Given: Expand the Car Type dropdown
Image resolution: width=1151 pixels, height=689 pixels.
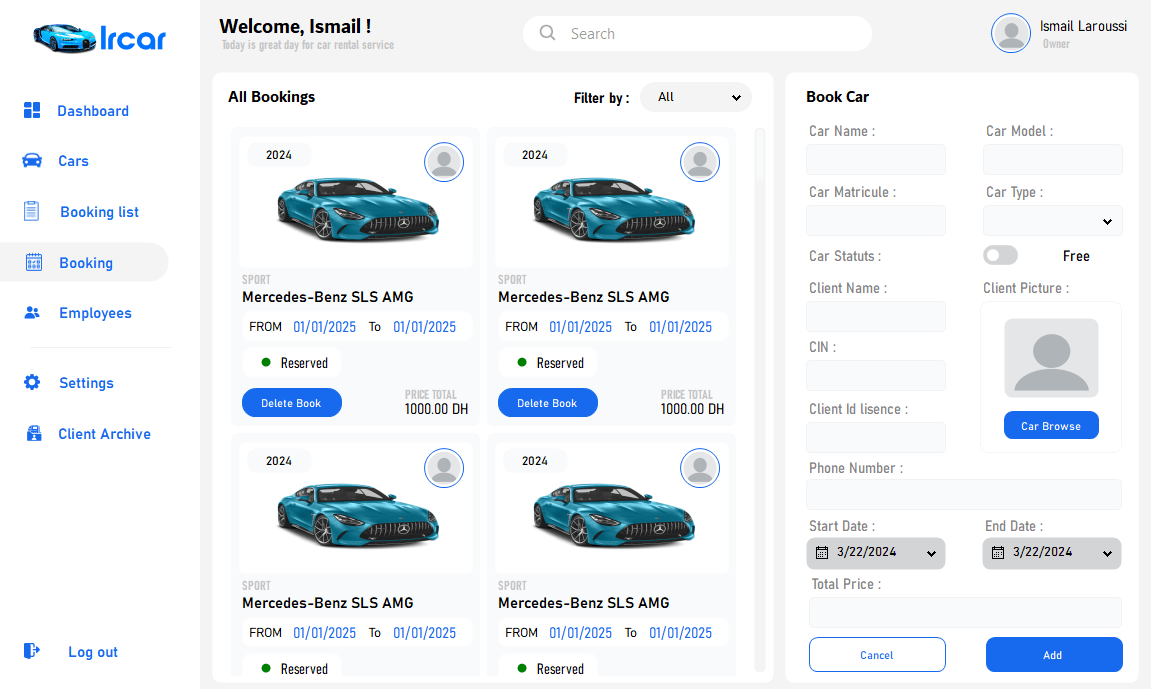Looking at the screenshot, I should pyautogui.click(x=1053, y=221).
